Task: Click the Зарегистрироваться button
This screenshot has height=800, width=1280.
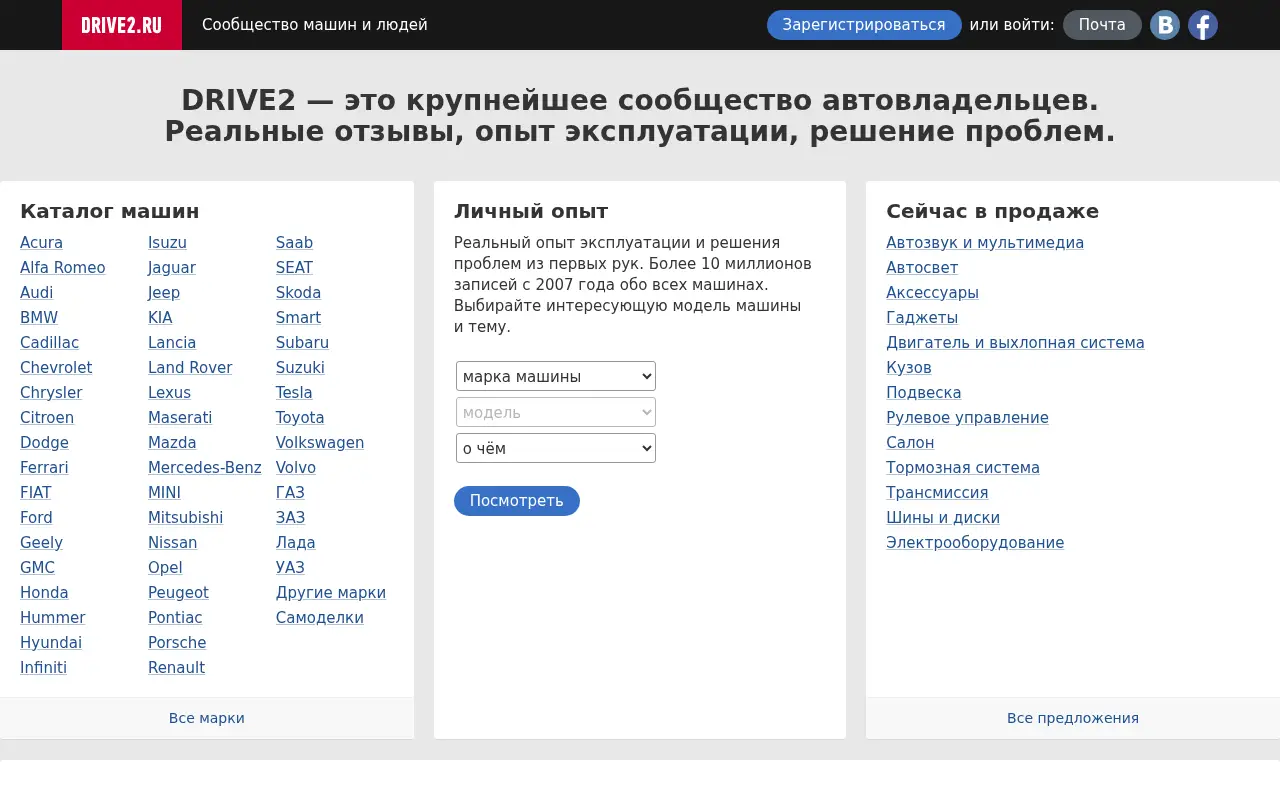Action: 864,25
